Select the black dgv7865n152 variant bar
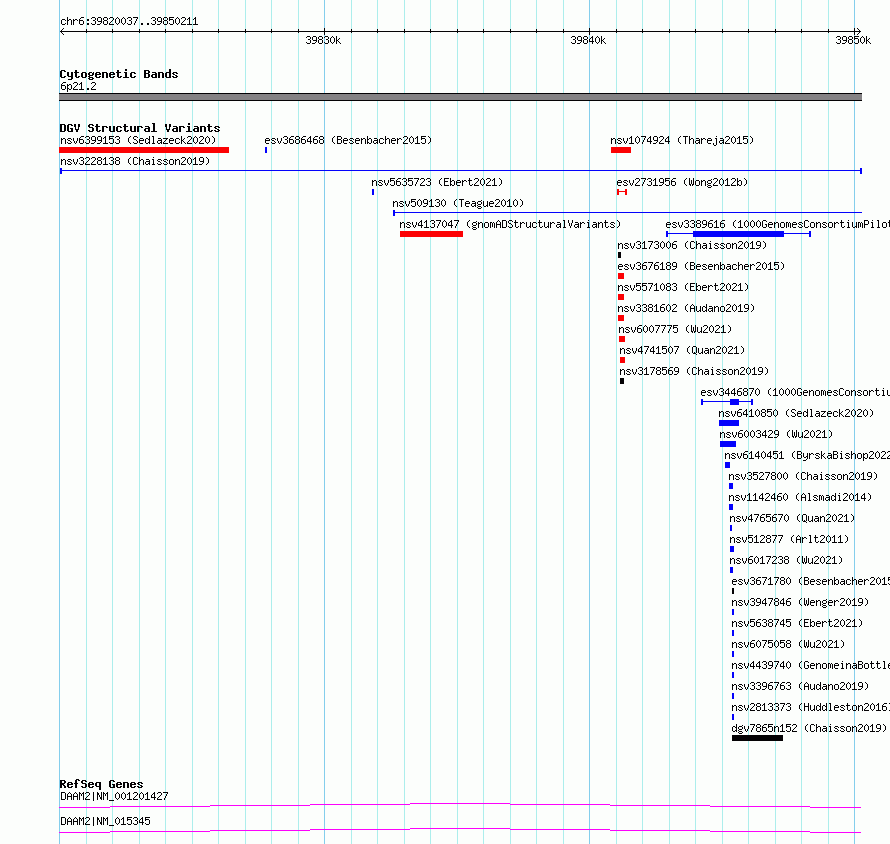 point(757,738)
